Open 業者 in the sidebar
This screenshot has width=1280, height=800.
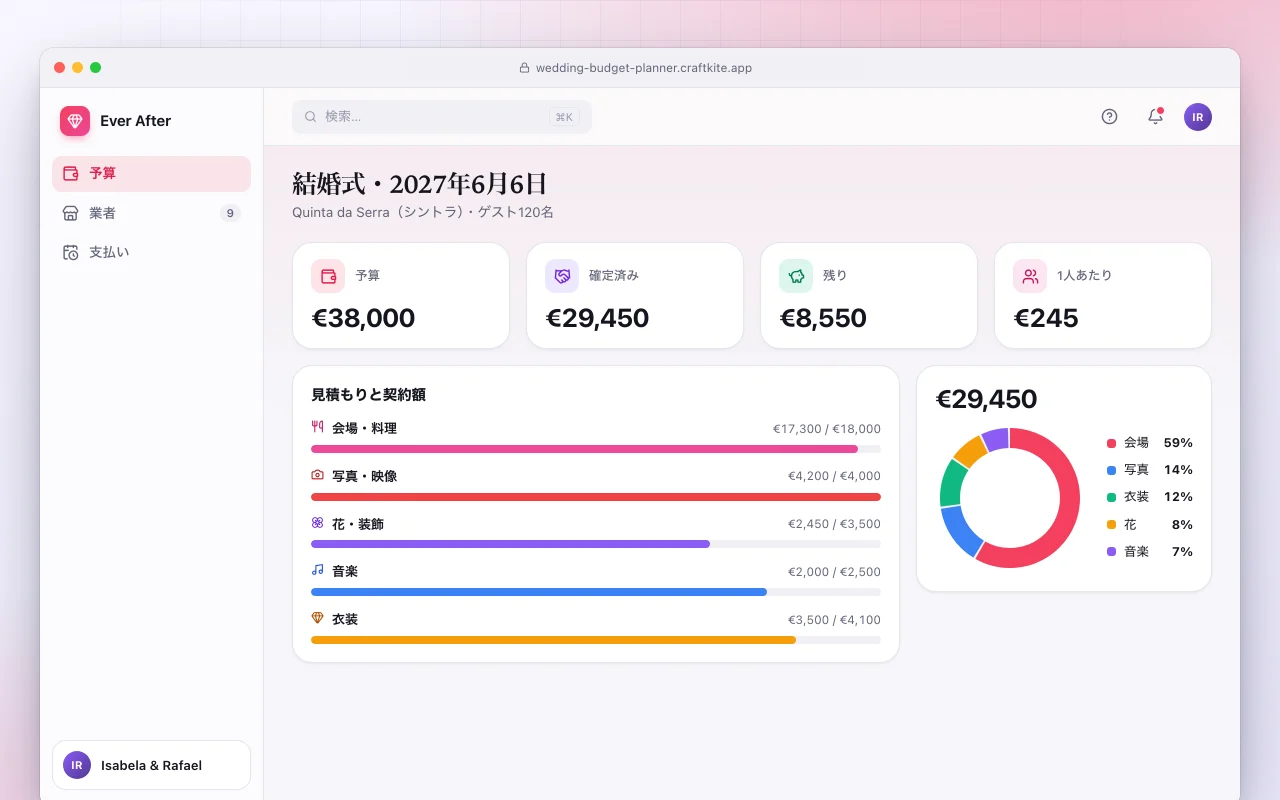[151, 213]
